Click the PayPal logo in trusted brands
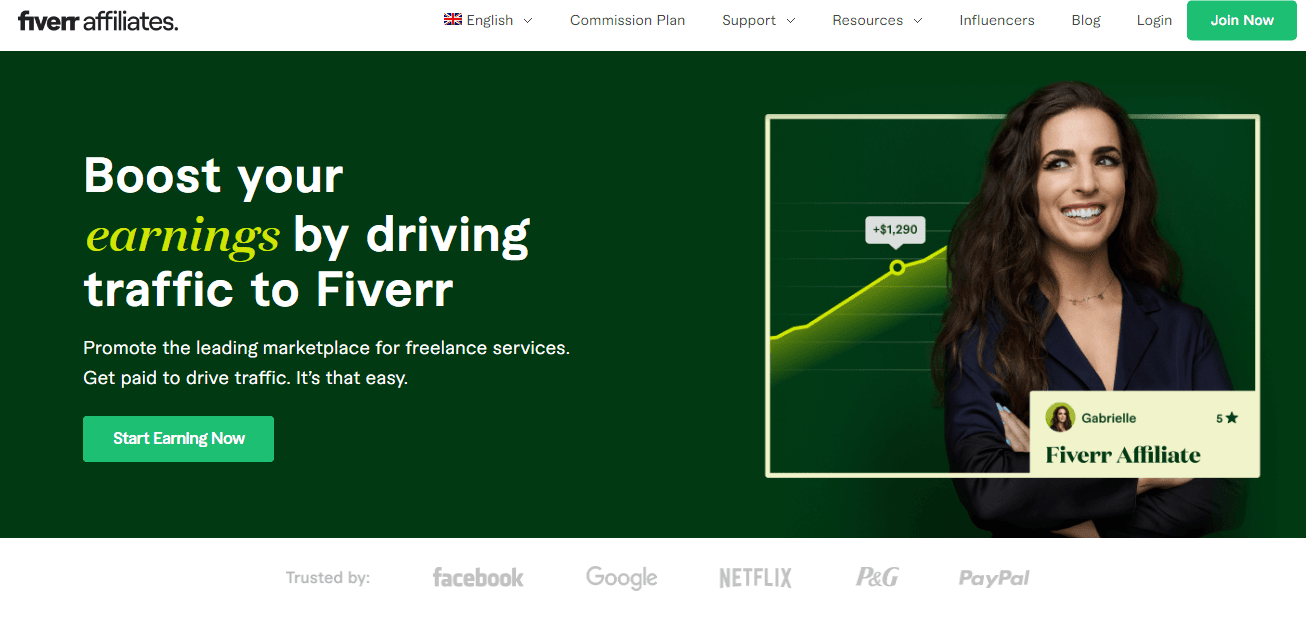Viewport: 1306px width, 633px height. pos(994,578)
